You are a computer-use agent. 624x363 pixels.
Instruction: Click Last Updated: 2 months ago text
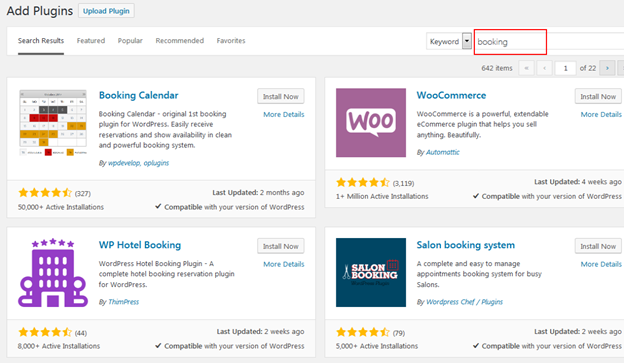(x=258, y=193)
